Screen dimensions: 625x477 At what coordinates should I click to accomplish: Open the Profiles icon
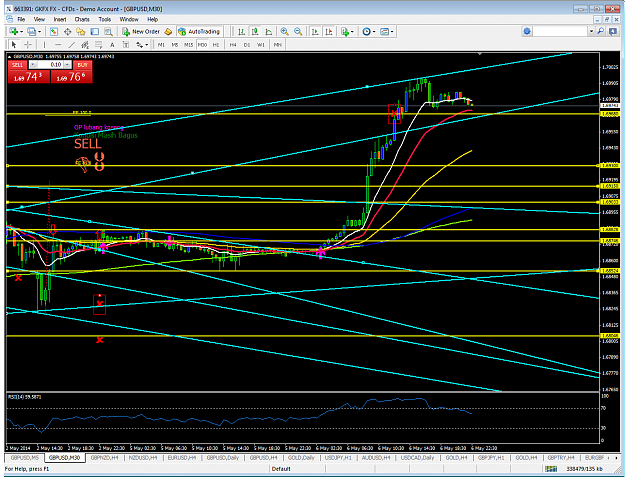coord(31,31)
